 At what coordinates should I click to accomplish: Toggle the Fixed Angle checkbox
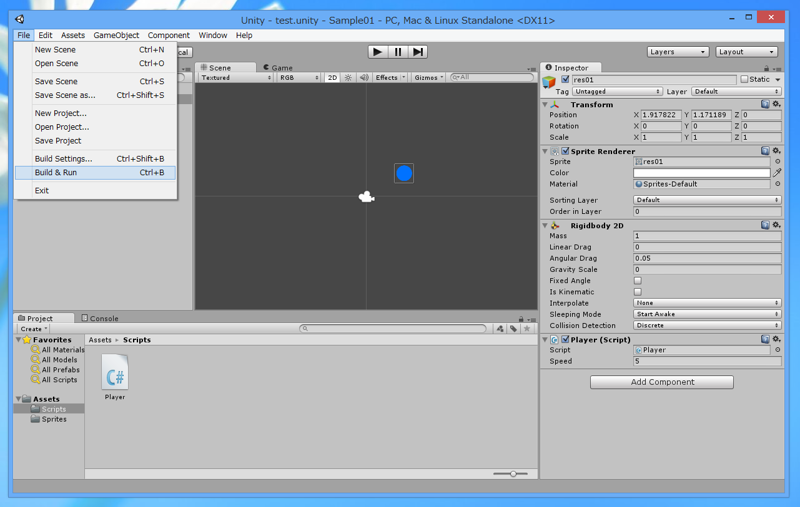(x=638, y=281)
